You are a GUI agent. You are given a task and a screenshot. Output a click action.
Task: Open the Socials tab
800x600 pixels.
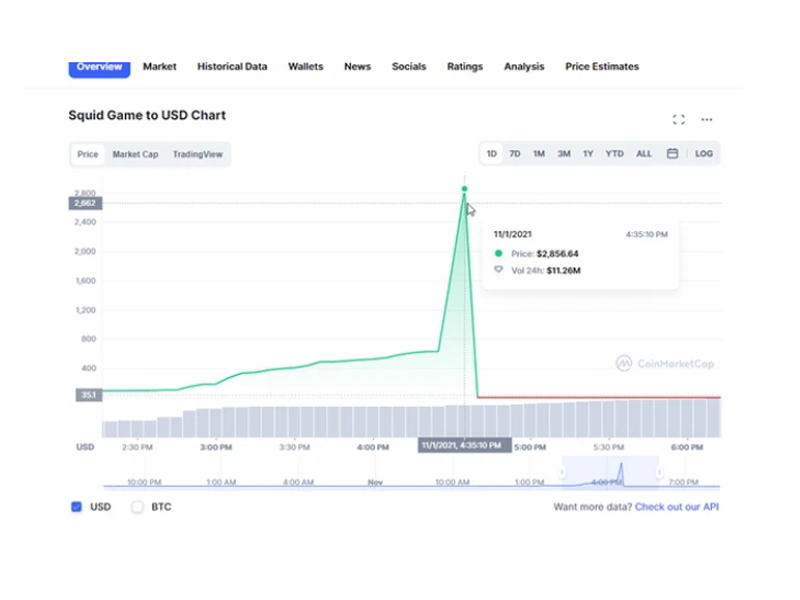(409, 67)
